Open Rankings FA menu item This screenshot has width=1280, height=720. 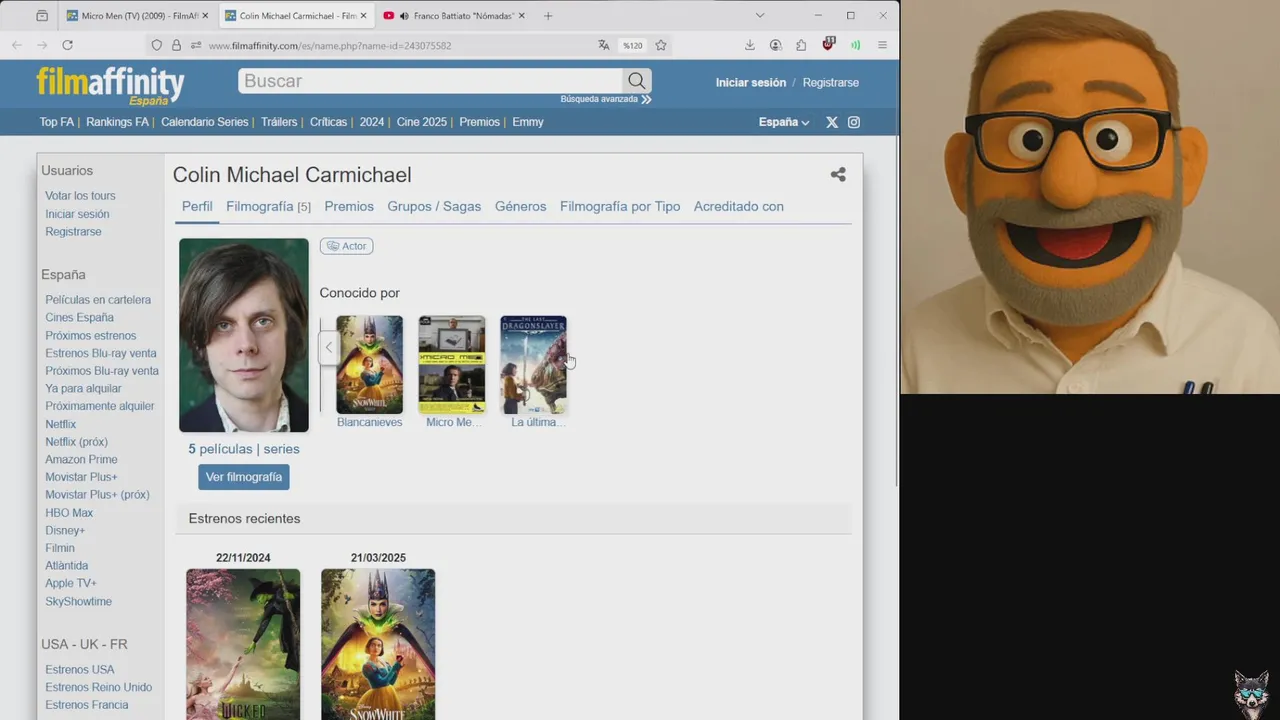117,122
